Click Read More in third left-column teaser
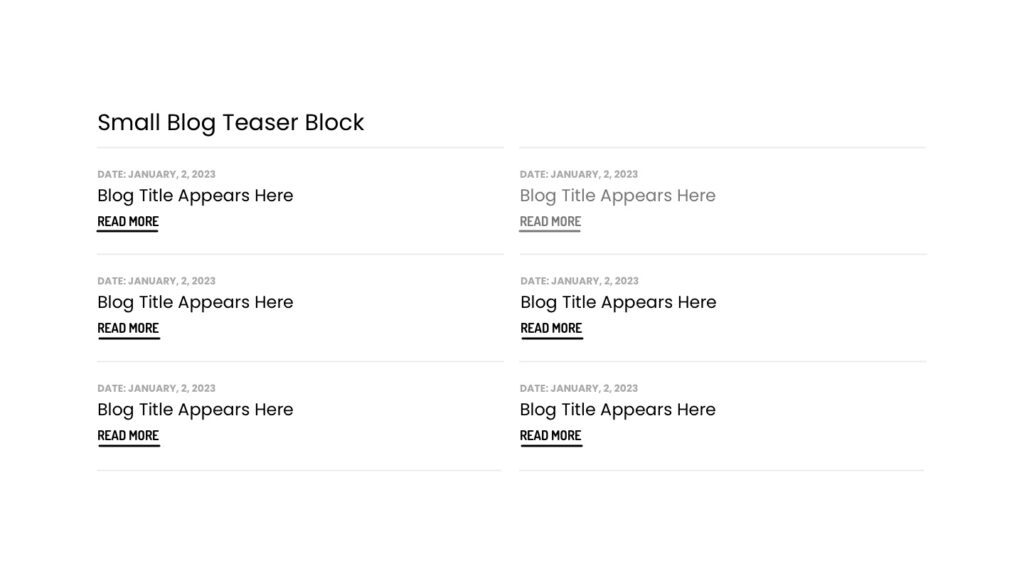This screenshot has width=1024, height=576. [x=128, y=436]
